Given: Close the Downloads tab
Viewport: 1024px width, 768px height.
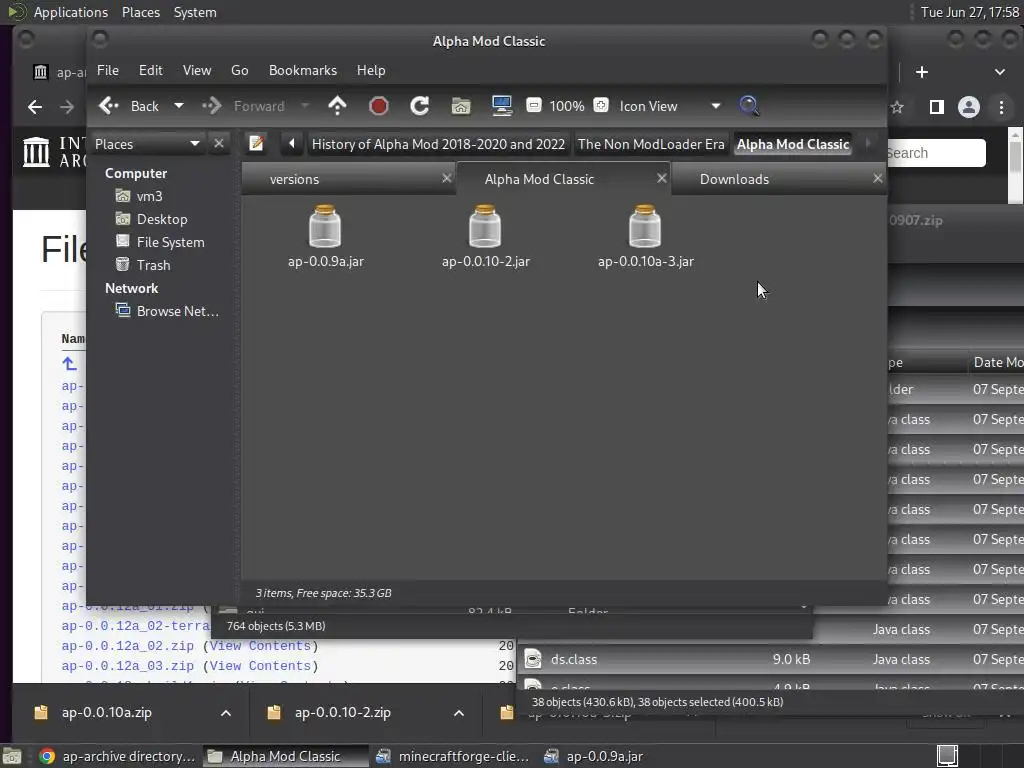Looking at the screenshot, I should tap(878, 178).
